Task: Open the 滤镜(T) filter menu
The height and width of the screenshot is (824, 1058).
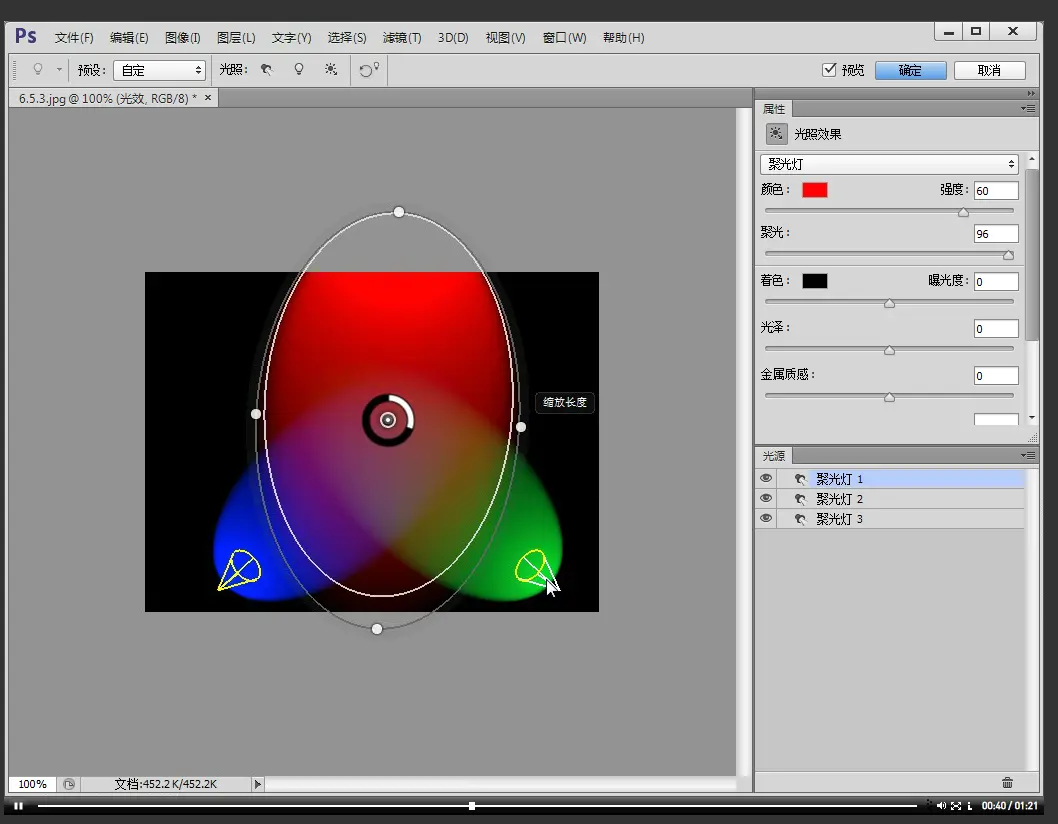Action: click(401, 38)
